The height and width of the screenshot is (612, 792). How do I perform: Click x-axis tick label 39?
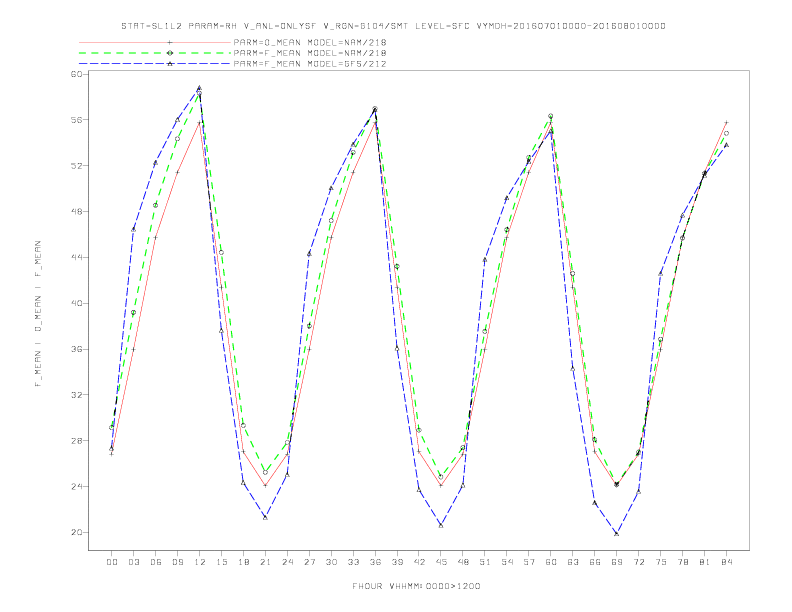click(x=398, y=562)
